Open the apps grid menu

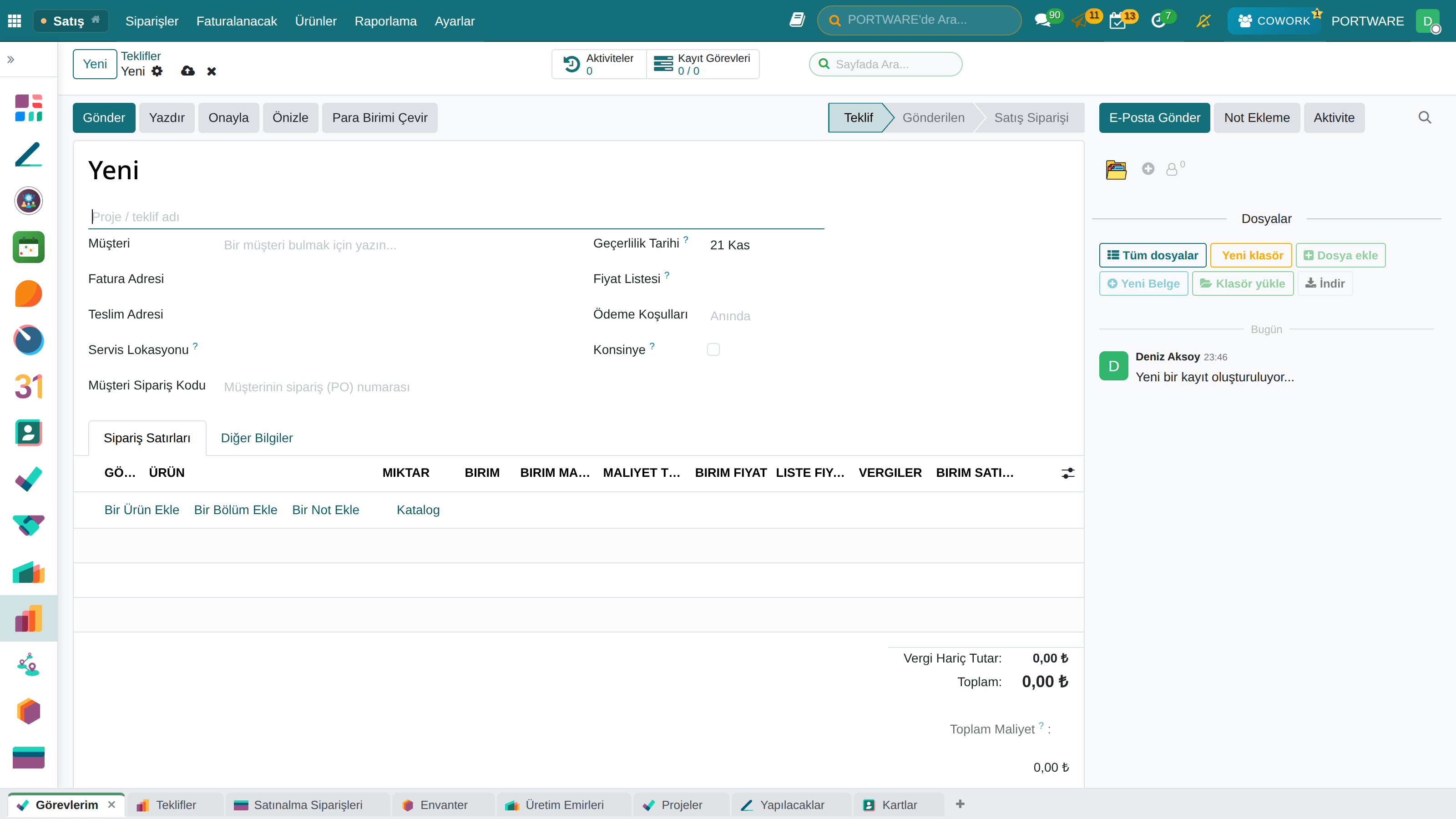point(15,21)
